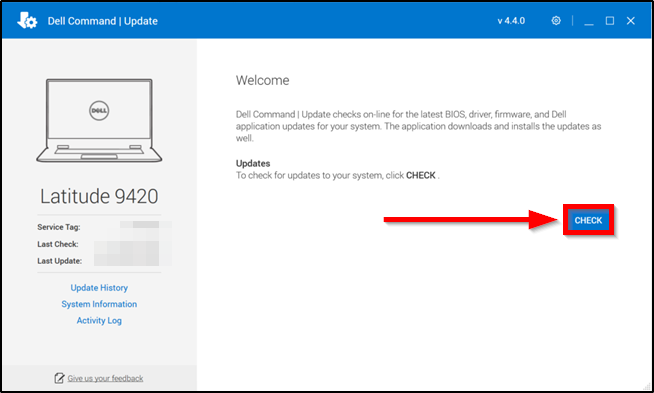Open the settings gear icon
The height and width of the screenshot is (393, 654).
[x=556, y=20]
